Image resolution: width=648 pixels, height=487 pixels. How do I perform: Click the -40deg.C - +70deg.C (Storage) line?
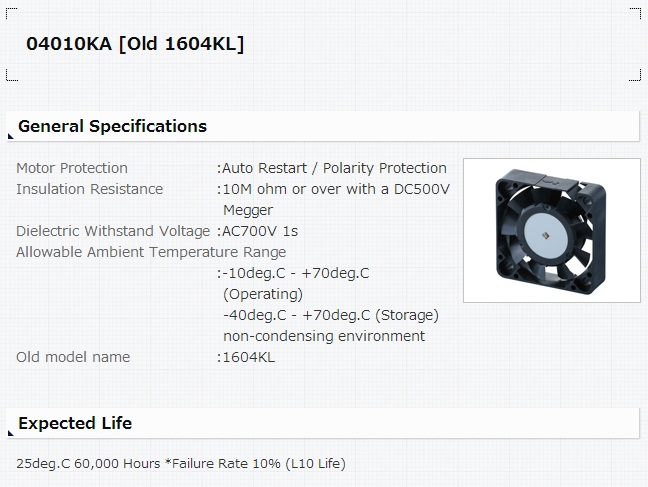[x=331, y=315]
